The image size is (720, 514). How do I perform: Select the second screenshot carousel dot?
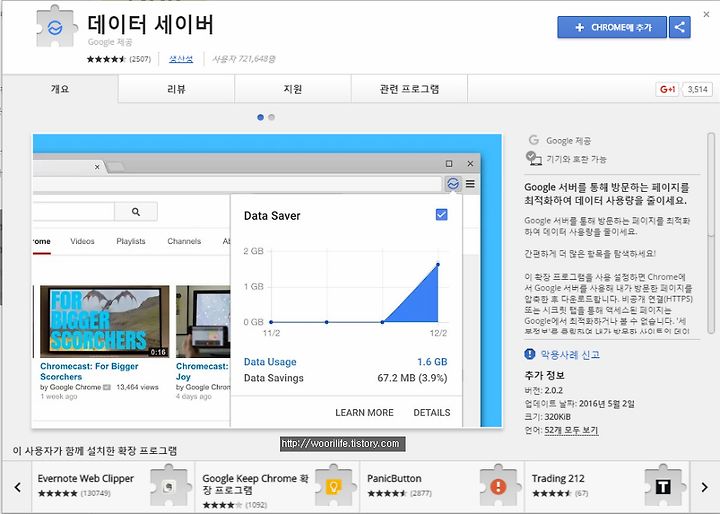(271, 117)
